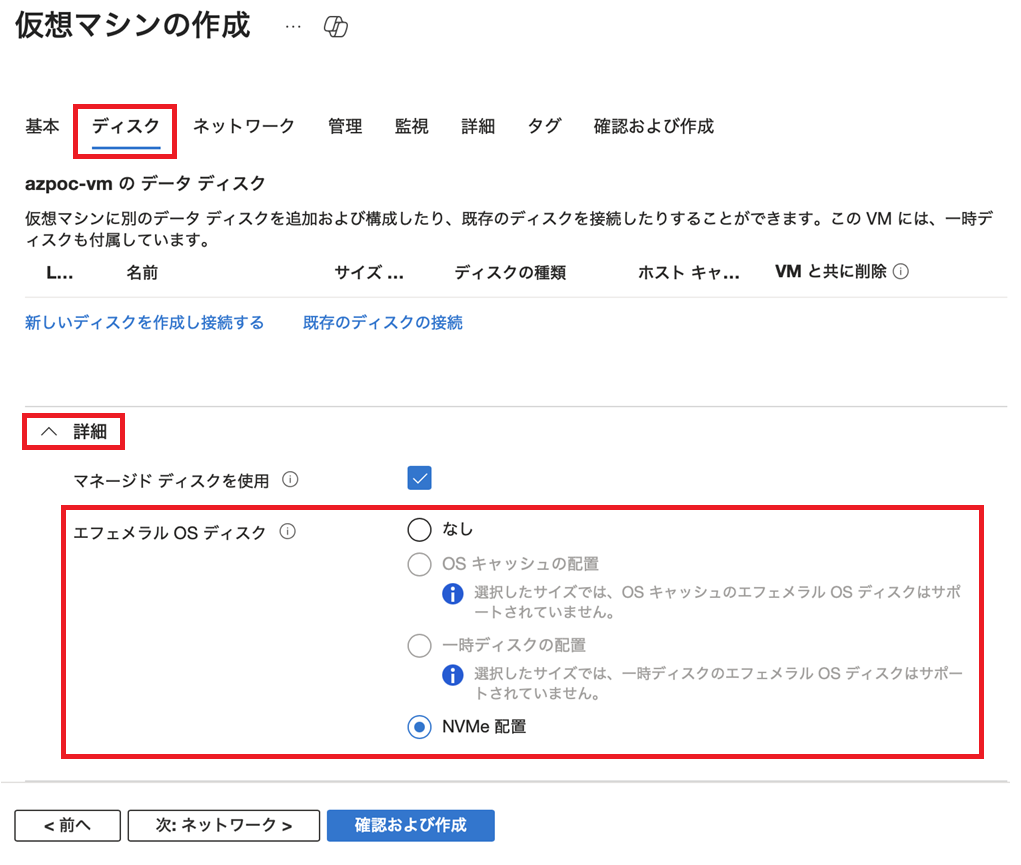Image resolution: width=1021 pixels, height=865 pixels.
Task: Select the NVMe 配置 radio button
Action: (419, 726)
